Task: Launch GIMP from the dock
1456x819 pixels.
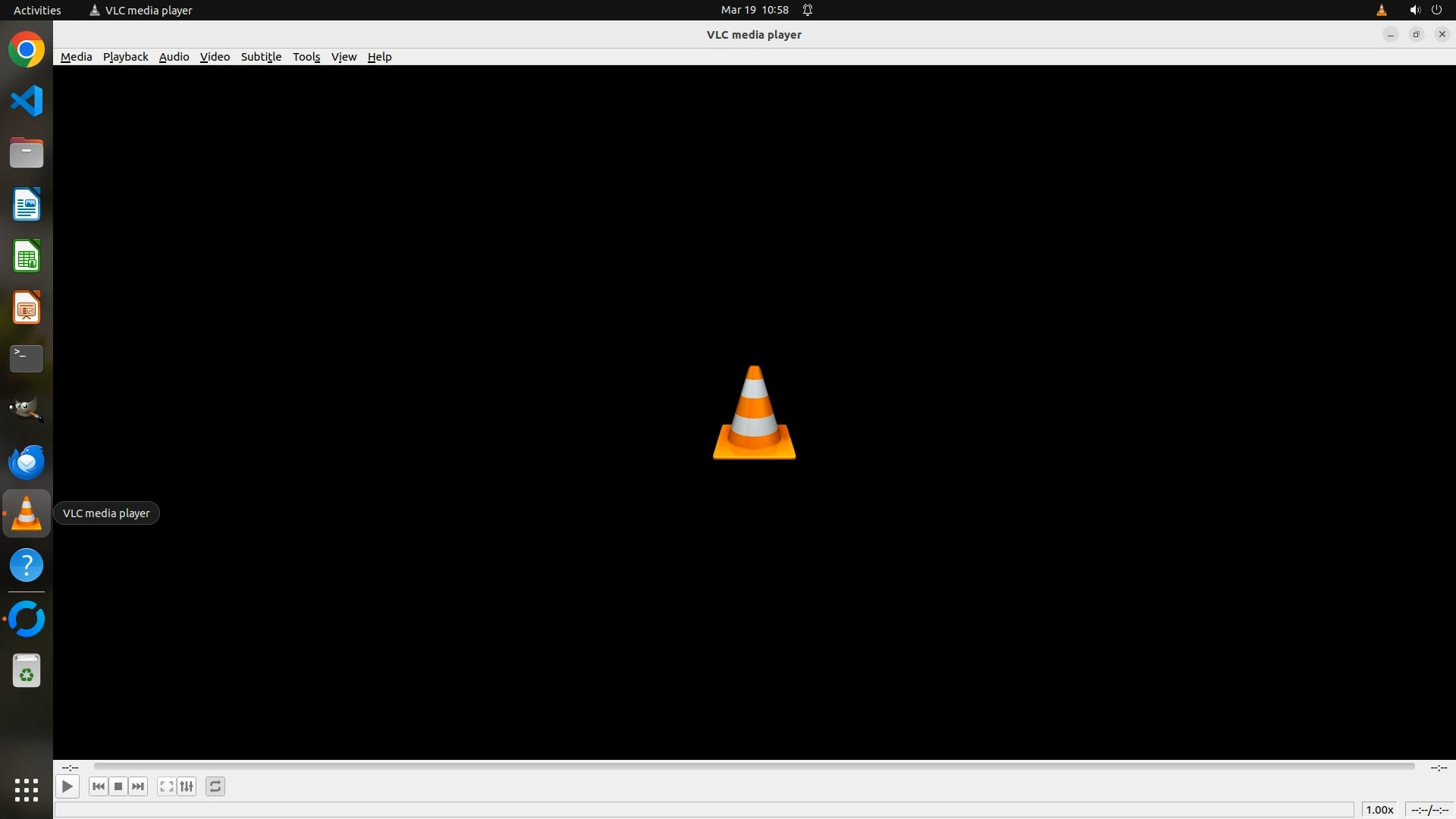Action: [x=27, y=409]
